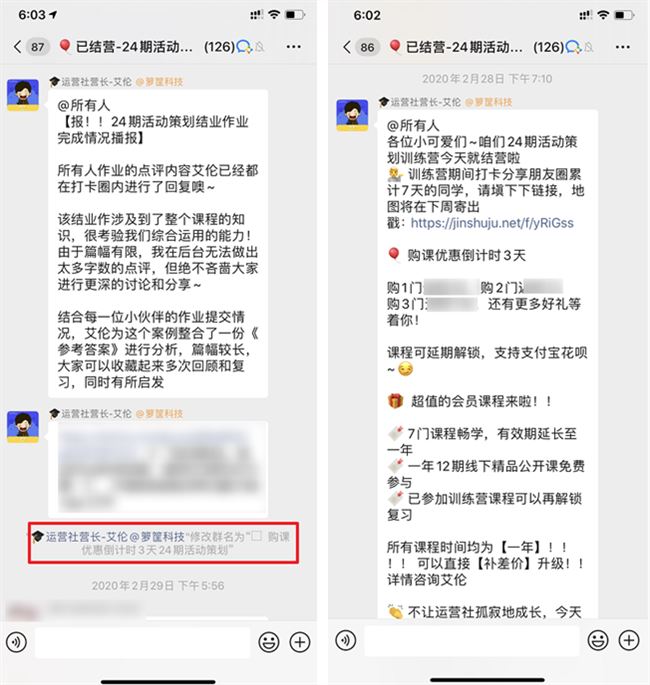Tap the message text field in left chat
The image size is (650, 685).
point(142,643)
